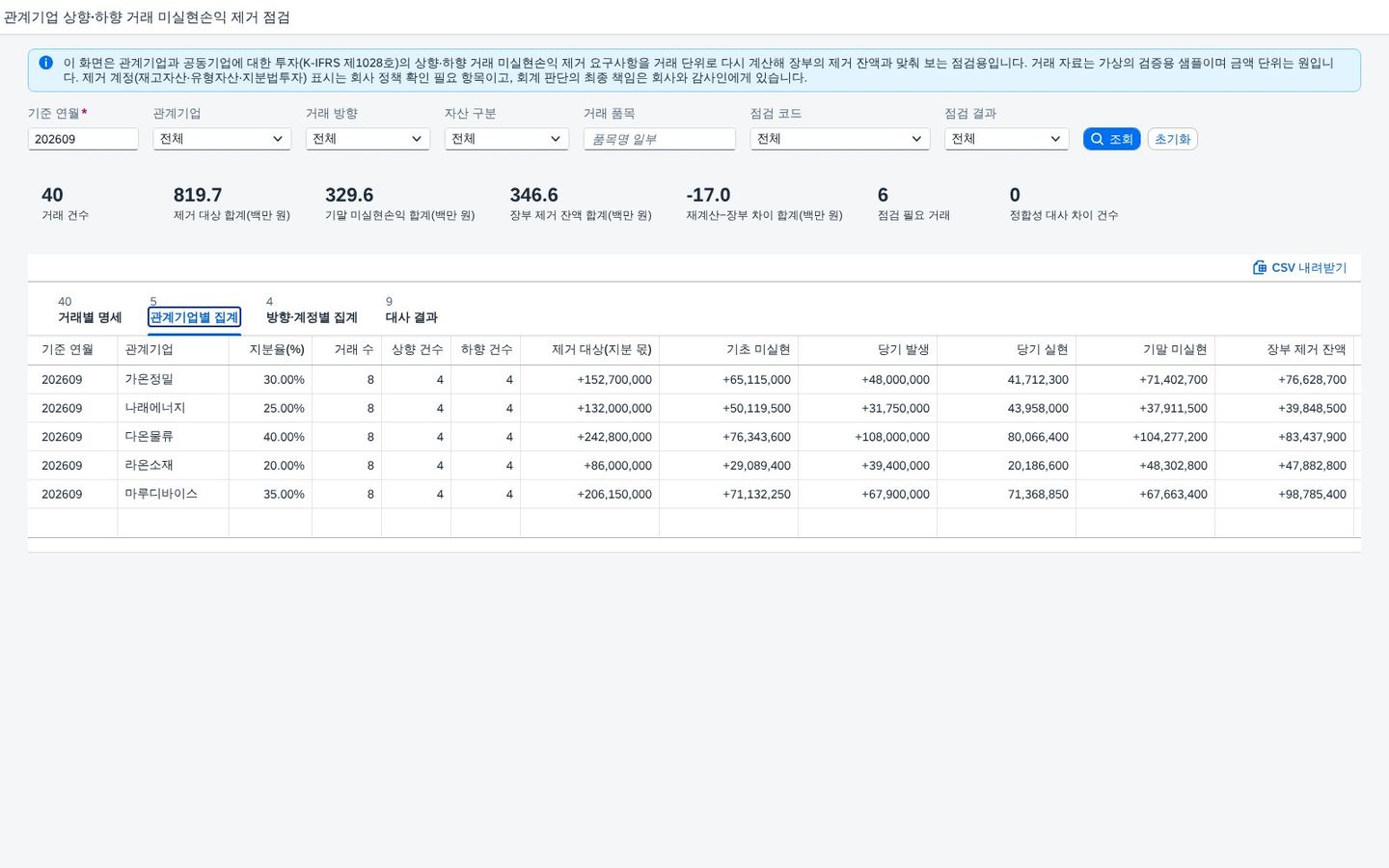Click the -17.0 재계산−장부 차이 KPI
This screenshot has width=1389, height=868.
pos(764,203)
